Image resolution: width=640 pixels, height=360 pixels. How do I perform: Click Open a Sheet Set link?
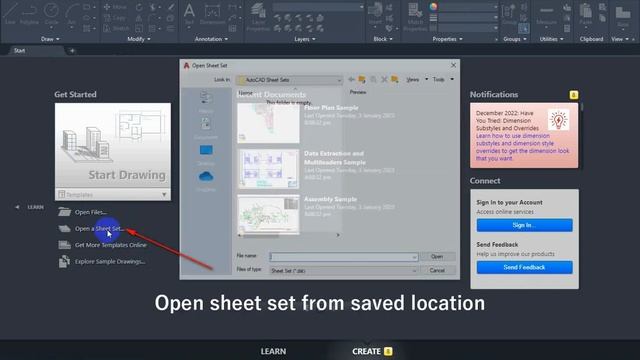pyautogui.click(x=99, y=229)
